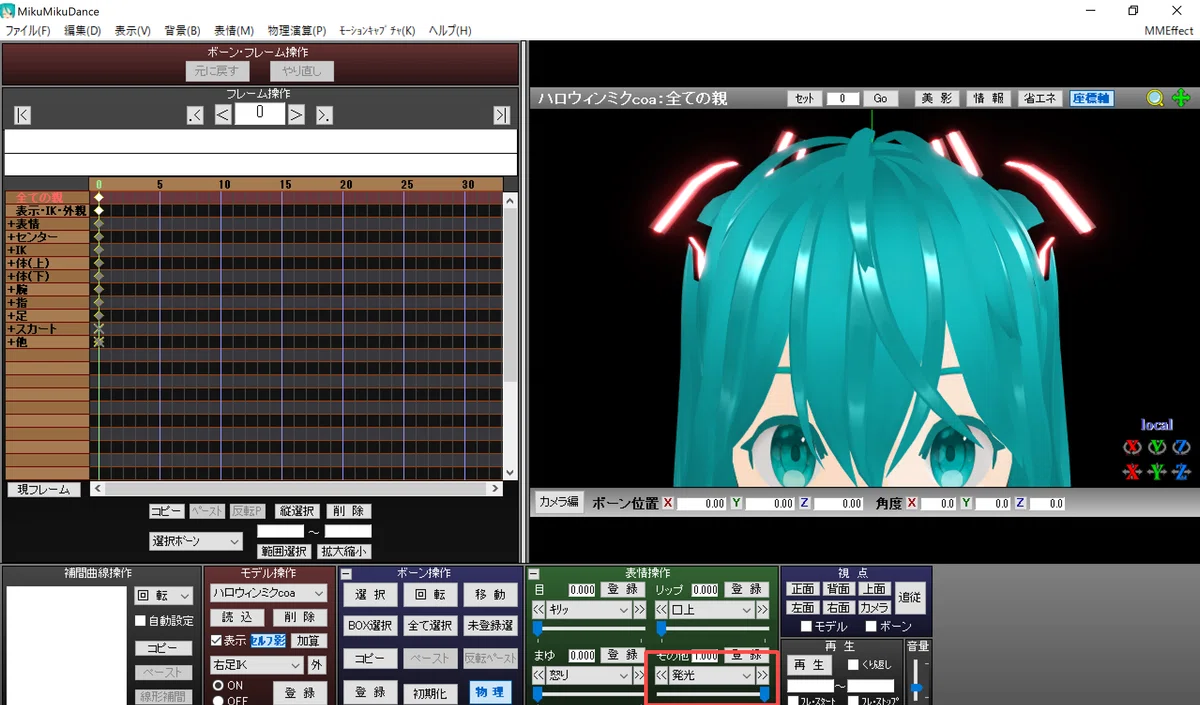Viewport: 1200px width, 705px height.
Task: Click the カメラ編 camera mode button
Action: coord(559,502)
